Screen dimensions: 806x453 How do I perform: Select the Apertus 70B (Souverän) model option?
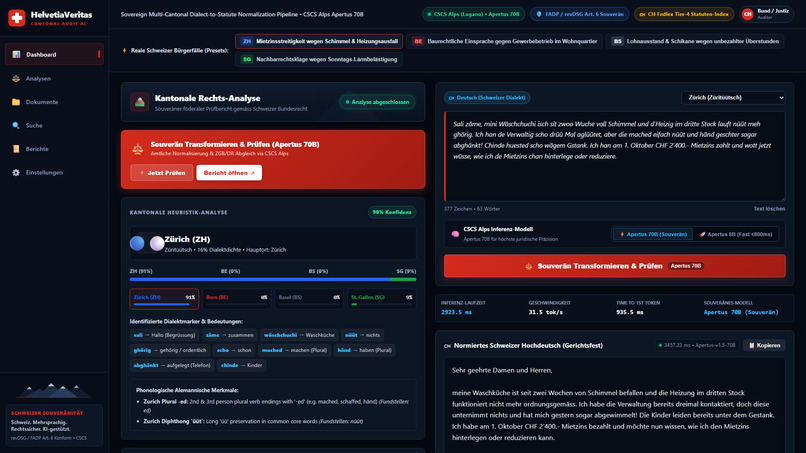click(x=653, y=234)
